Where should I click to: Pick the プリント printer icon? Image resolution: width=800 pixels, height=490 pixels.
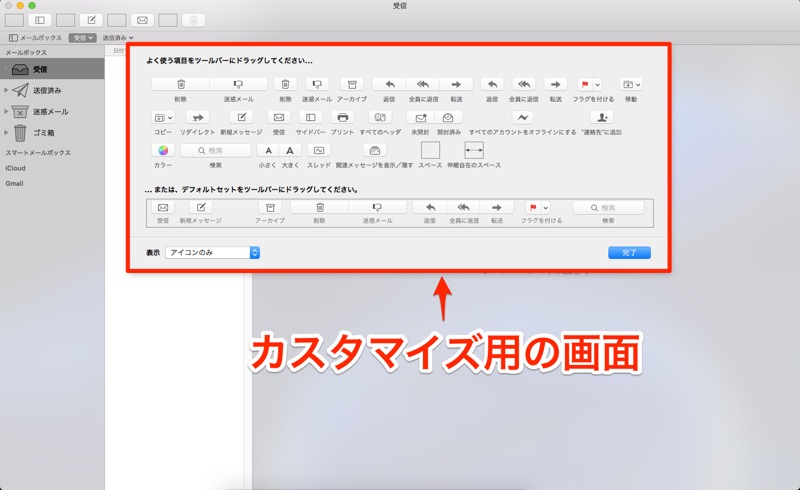tap(342, 117)
